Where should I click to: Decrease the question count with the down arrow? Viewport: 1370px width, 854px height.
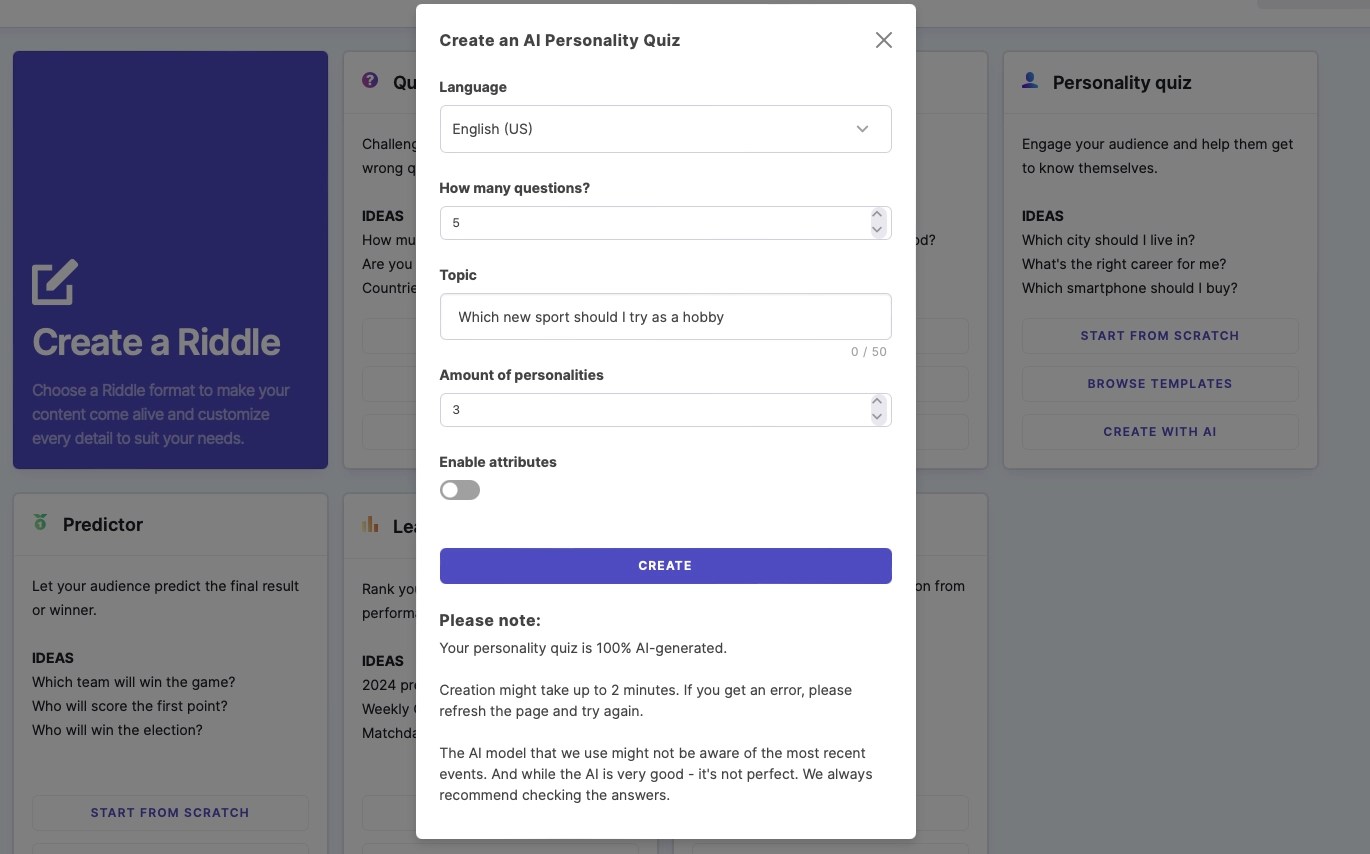pos(877,230)
